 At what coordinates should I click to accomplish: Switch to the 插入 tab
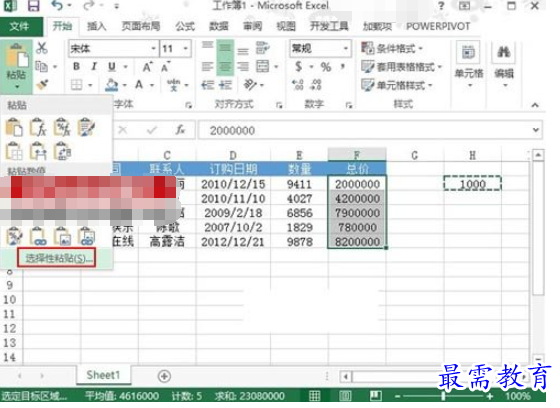96,26
